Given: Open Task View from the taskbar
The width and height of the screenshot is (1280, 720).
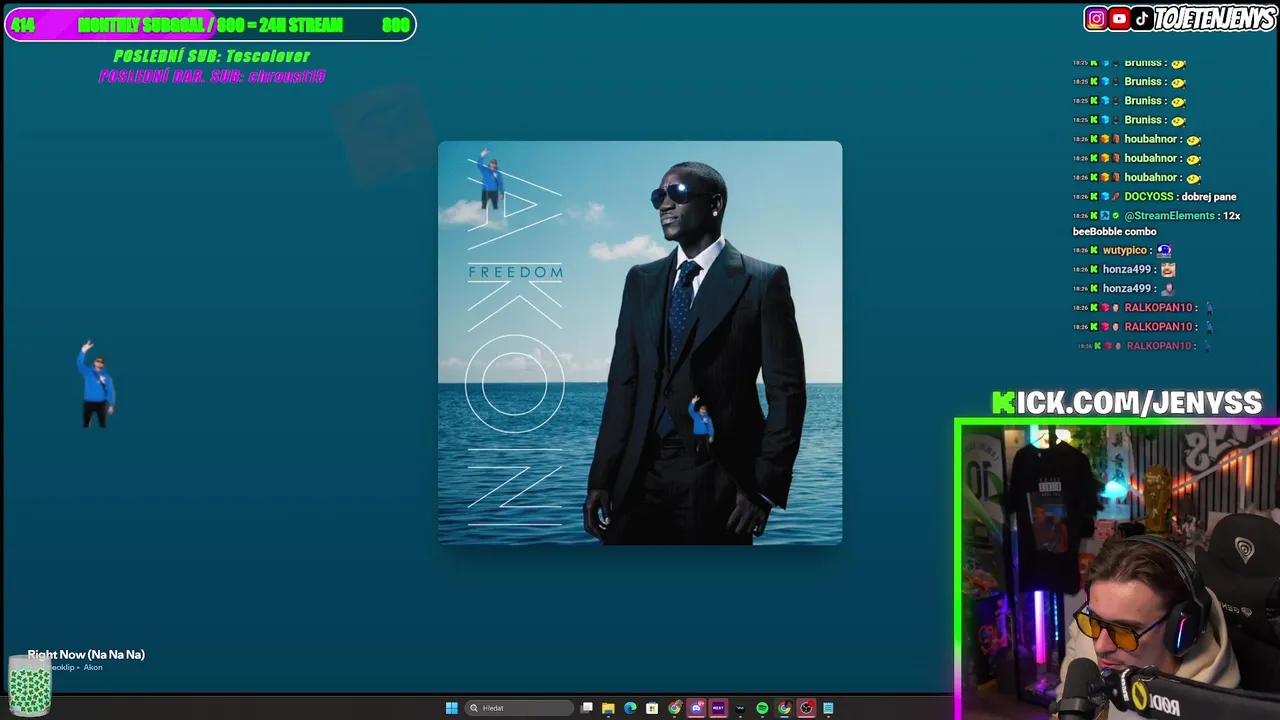Looking at the screenshot, I should [587, 708].
